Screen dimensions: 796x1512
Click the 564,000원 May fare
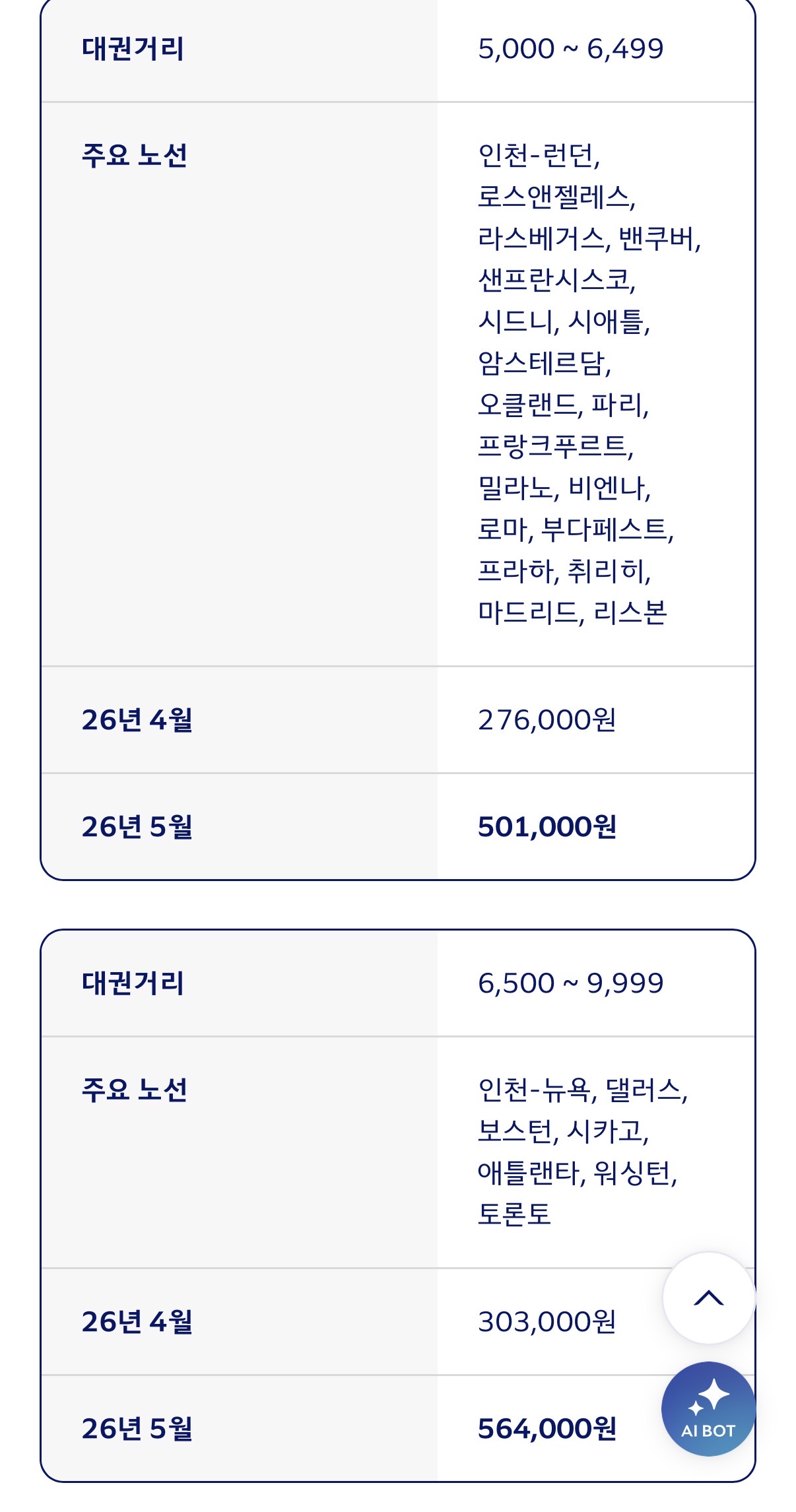pyautogui.click(x=547, y=1429)
